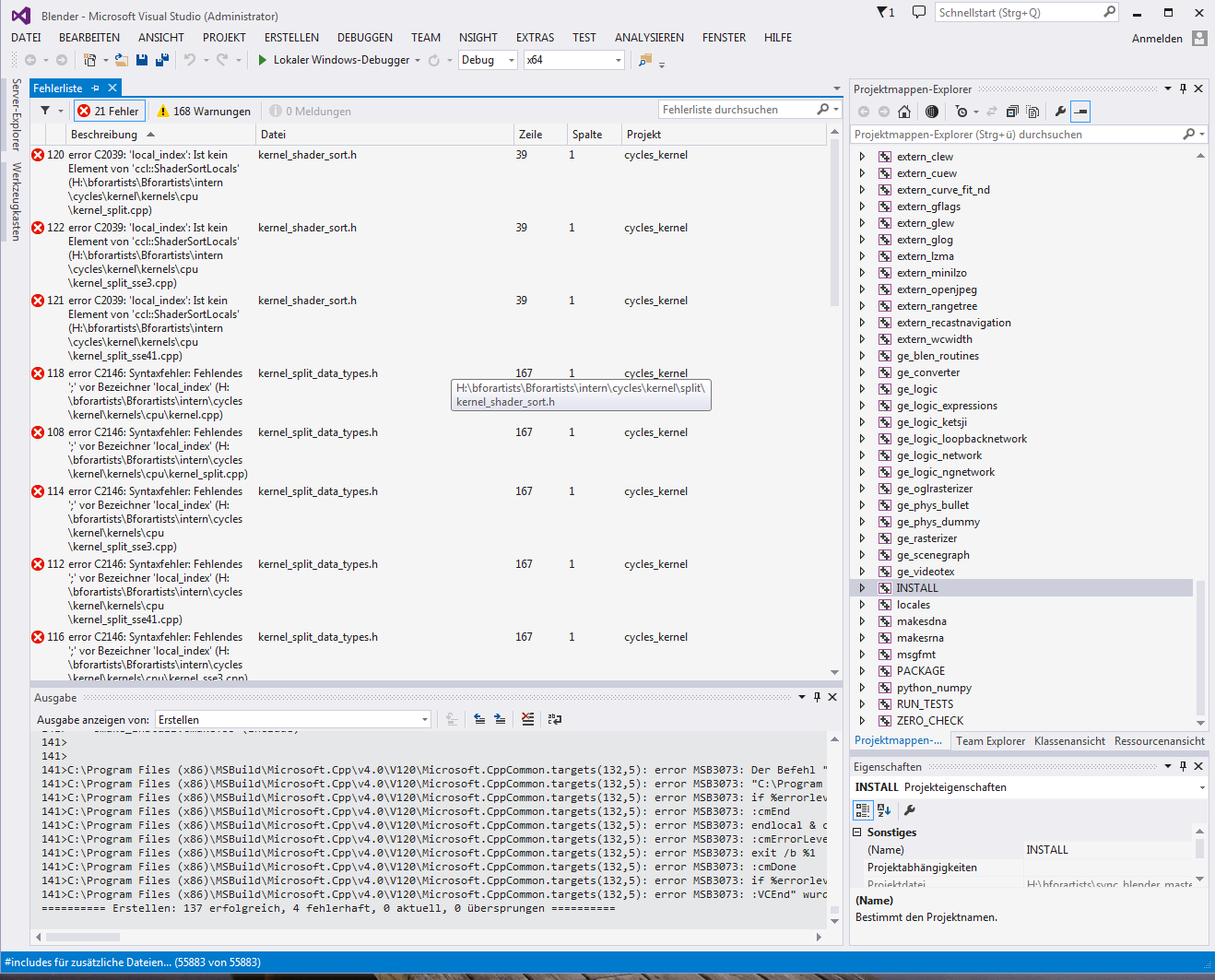Open the Debug configuration dropdown
The width and height of the screenshot is (1215, 980).
[x=488, y=60]
